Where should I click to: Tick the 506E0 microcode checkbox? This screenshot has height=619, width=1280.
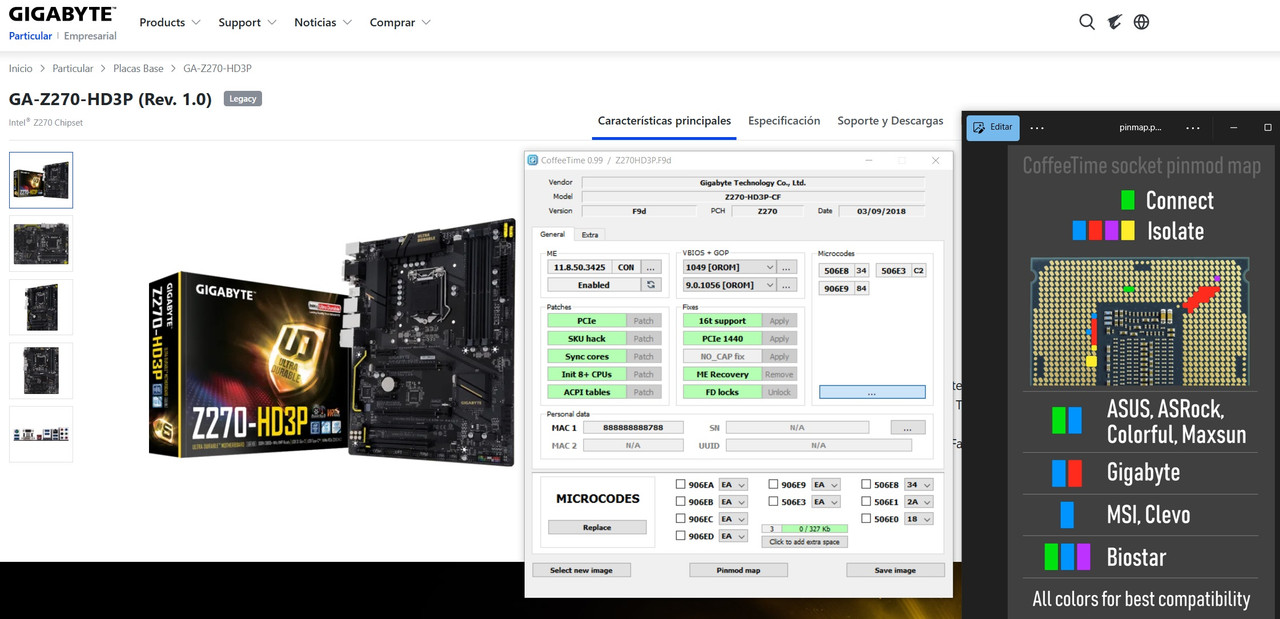click(866, 519)
